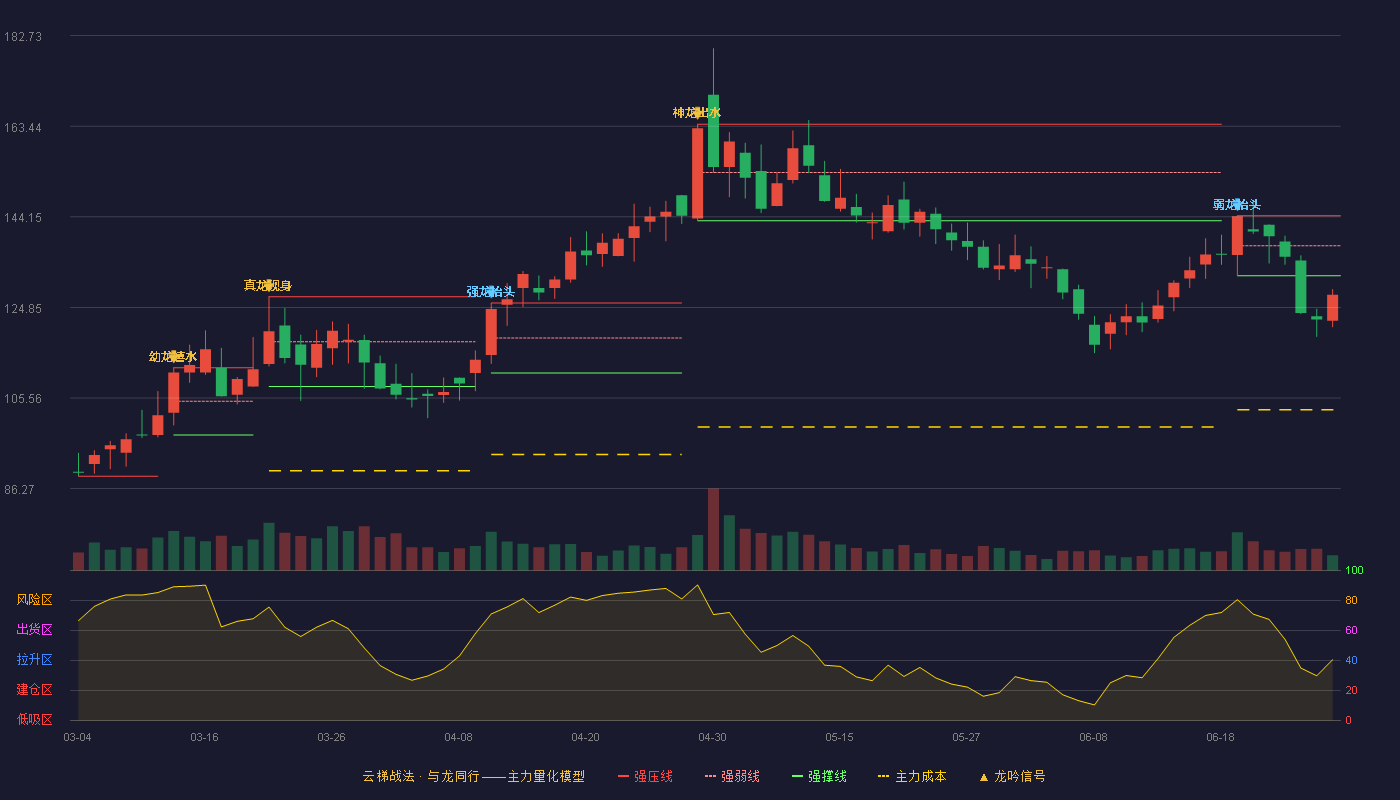Toggle the 龙吟信号 legend entry
The width and height of the screenshot is (1400, 800).
click(x=1011, y=776)
